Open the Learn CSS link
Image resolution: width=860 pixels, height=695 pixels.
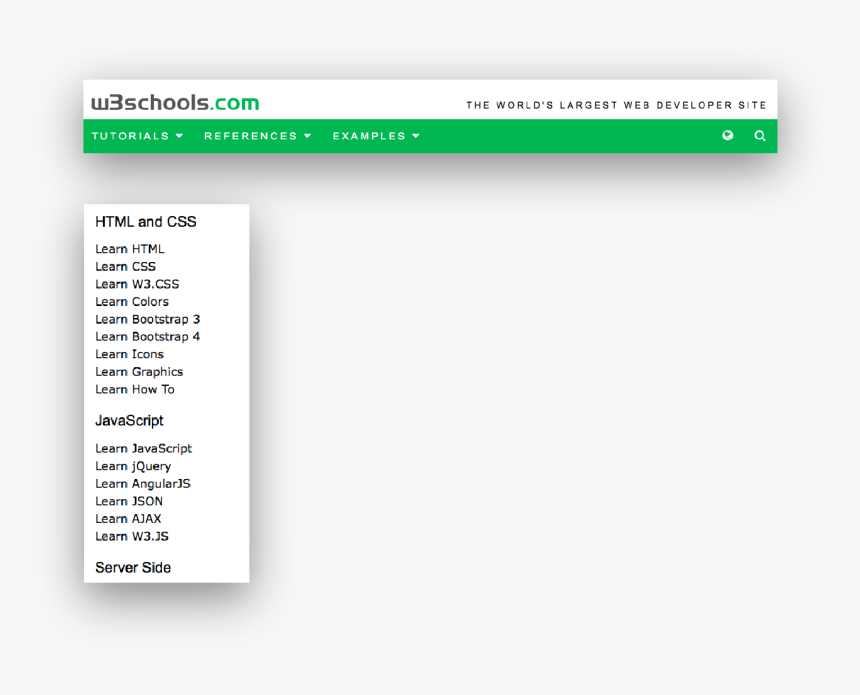point(126,267)
